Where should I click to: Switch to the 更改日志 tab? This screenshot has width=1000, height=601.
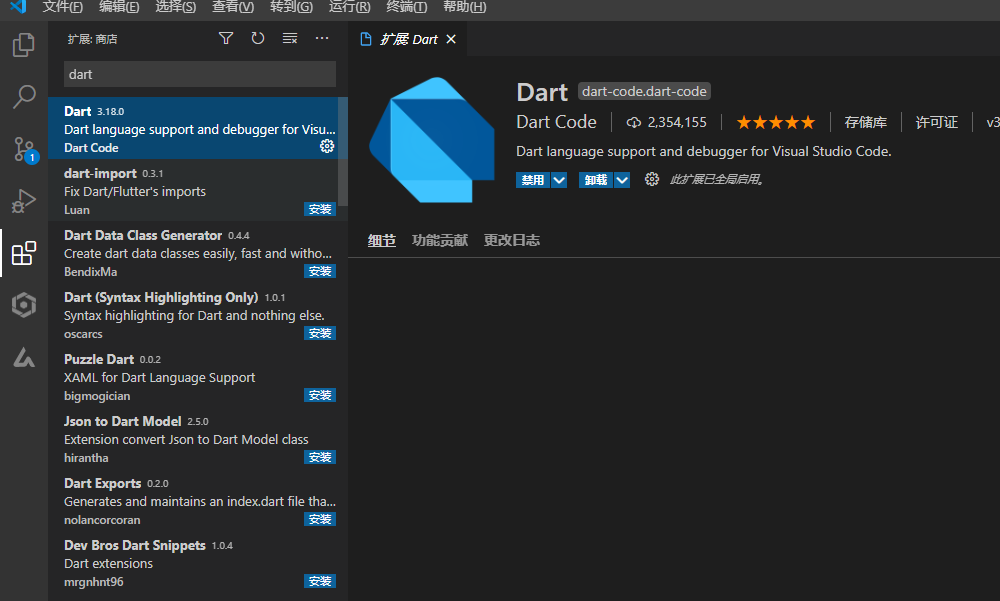[x=511, y=241]
